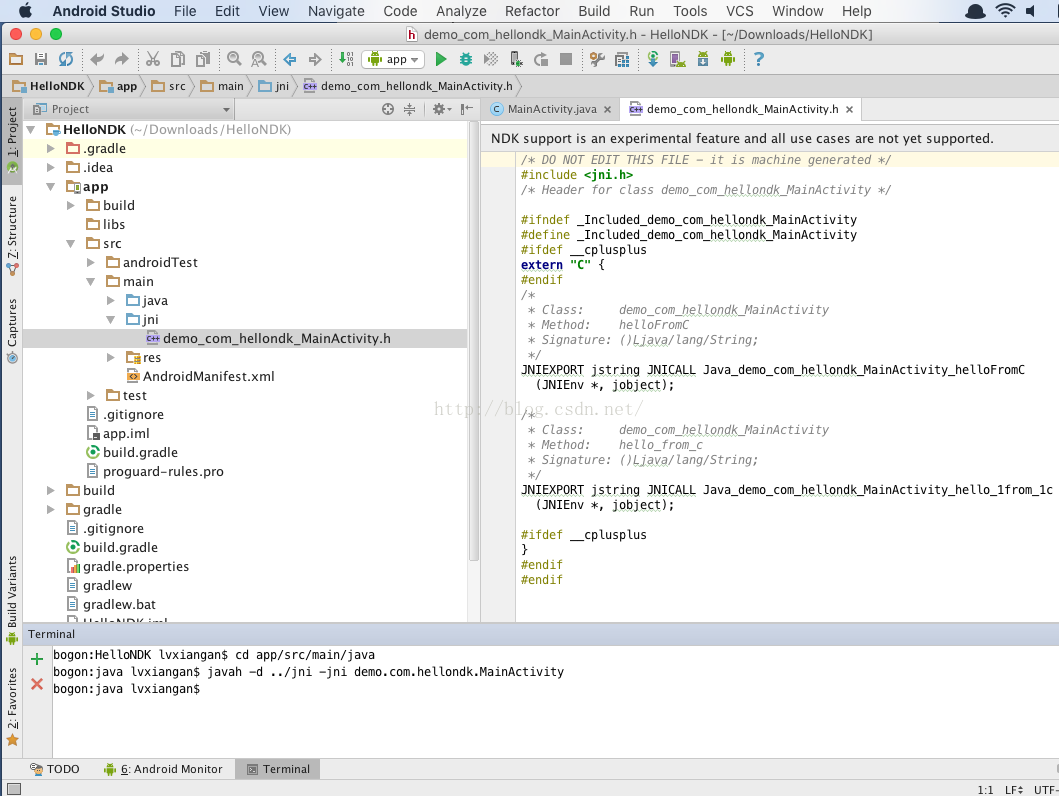Open the SDK Manager icon
Viewport: 1059px width, 796px height.
click(703, 59)
